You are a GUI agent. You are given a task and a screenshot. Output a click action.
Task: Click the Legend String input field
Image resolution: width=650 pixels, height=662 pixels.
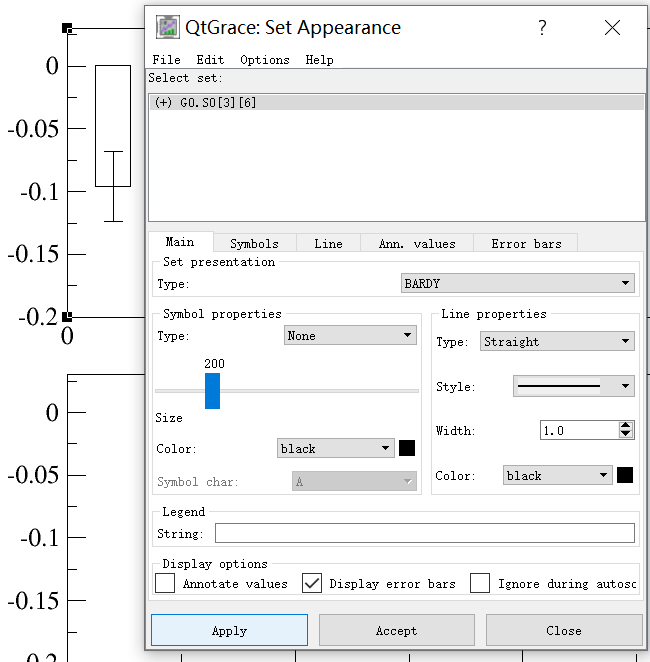424,533
